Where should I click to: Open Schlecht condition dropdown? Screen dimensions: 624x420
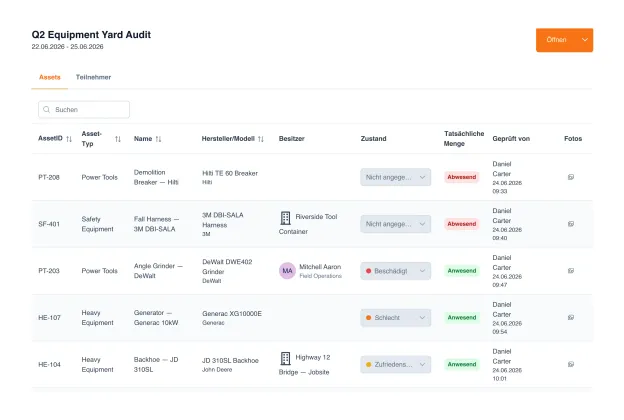point(396,318)
